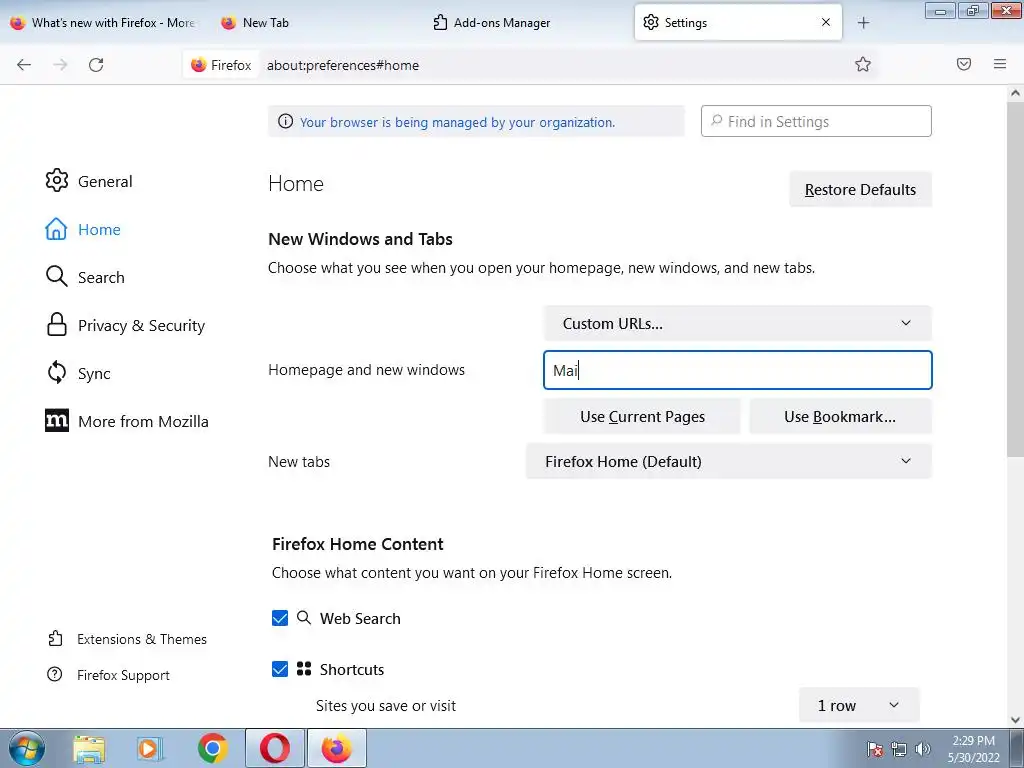Open General settings category

pos(104,181)
